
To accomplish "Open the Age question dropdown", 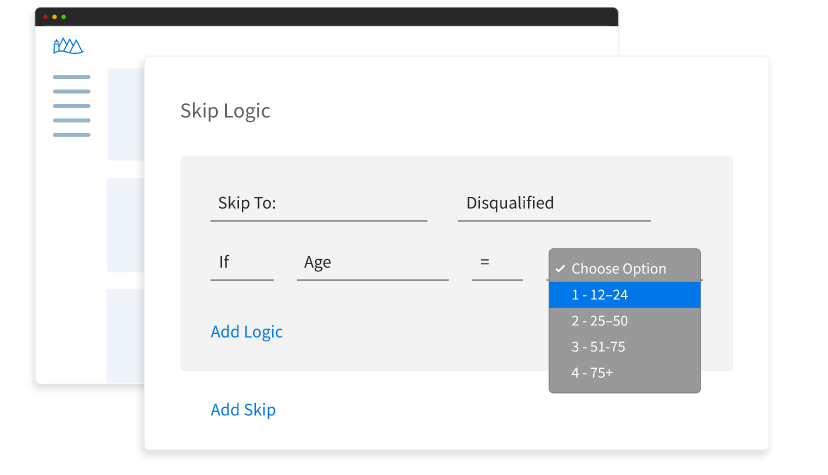I will [x=372, y=263].
